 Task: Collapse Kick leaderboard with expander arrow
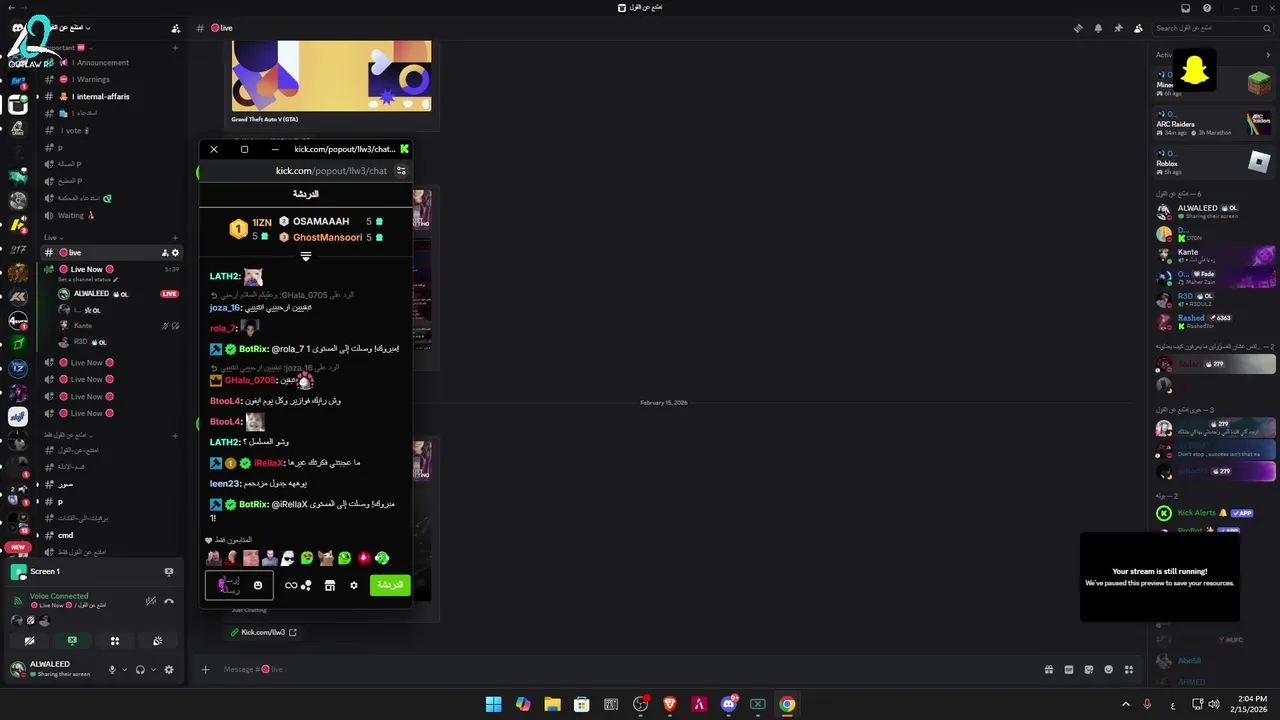(306, 256)
